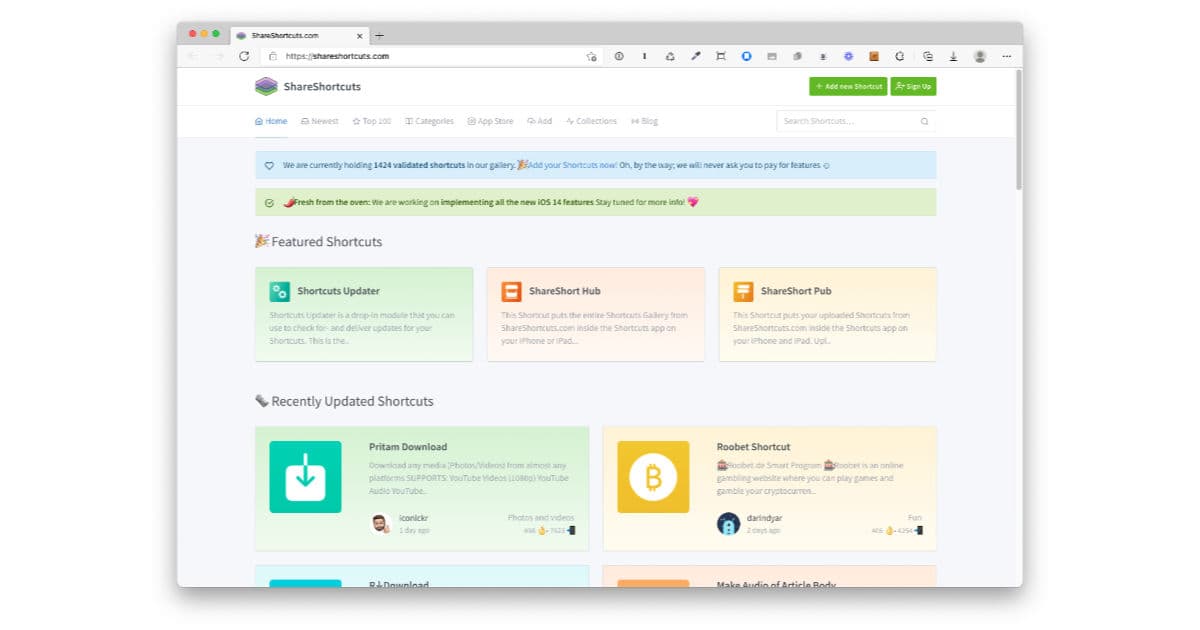
Task: Click the Shortcuts Updater teal icon
Action: point(280,291)
